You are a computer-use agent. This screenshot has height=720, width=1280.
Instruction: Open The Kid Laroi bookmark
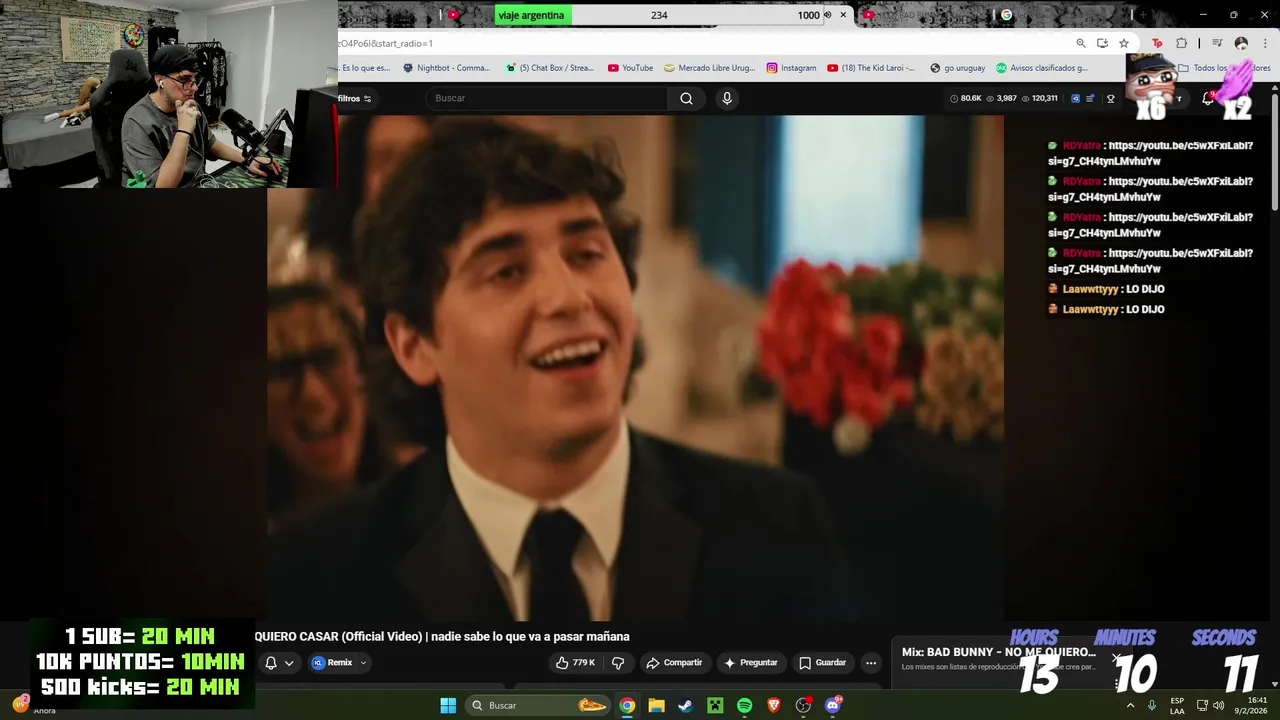pos(871,68)
